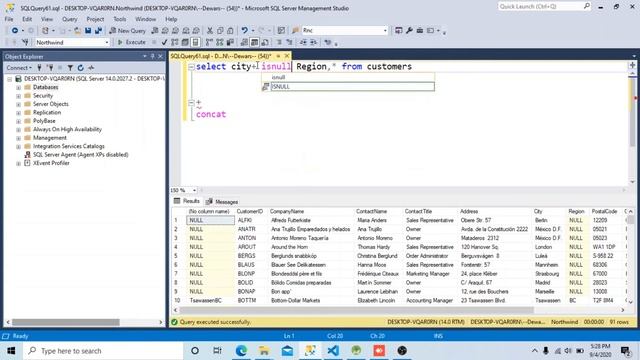This screenshot has height=360, width=640.
Task: Click the Connect Object Explorer plug icon
Action: (x=40, y=68)
